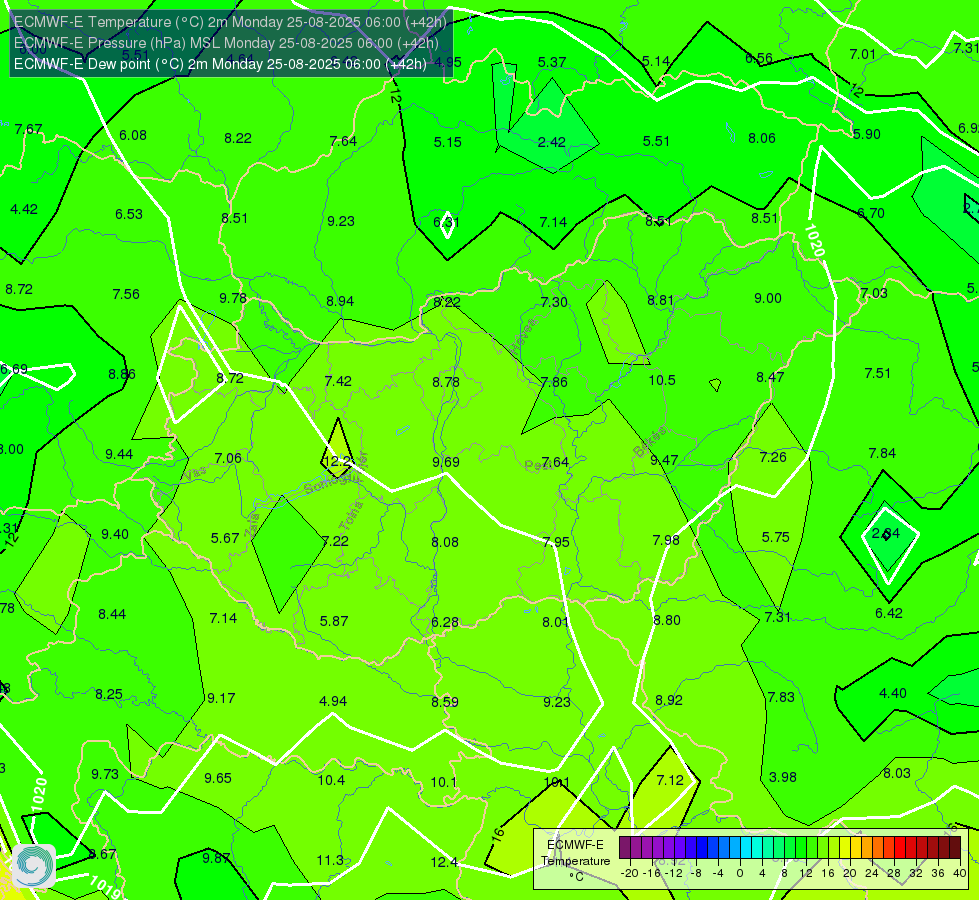This screenshot has height=900, width=979.
Task: Click the 5.67 dew point value
Action: 225,538
